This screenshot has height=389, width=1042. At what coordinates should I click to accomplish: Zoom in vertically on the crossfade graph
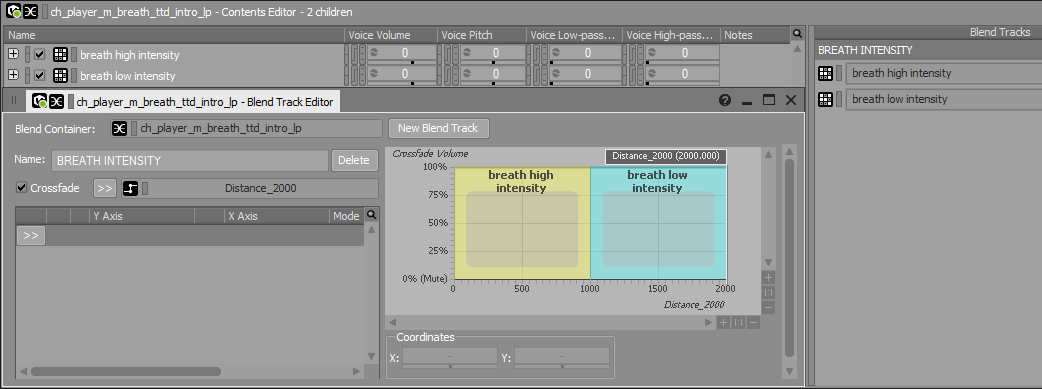click(x=769, y=277)
